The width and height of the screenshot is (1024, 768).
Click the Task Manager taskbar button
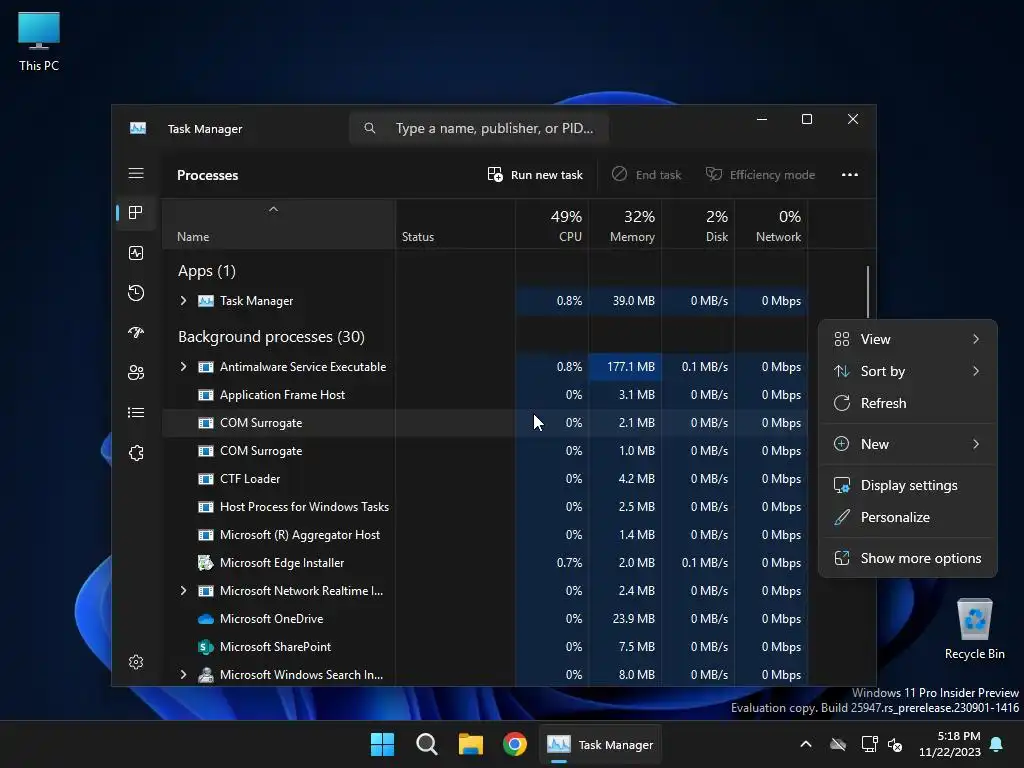tap(600, 744)
